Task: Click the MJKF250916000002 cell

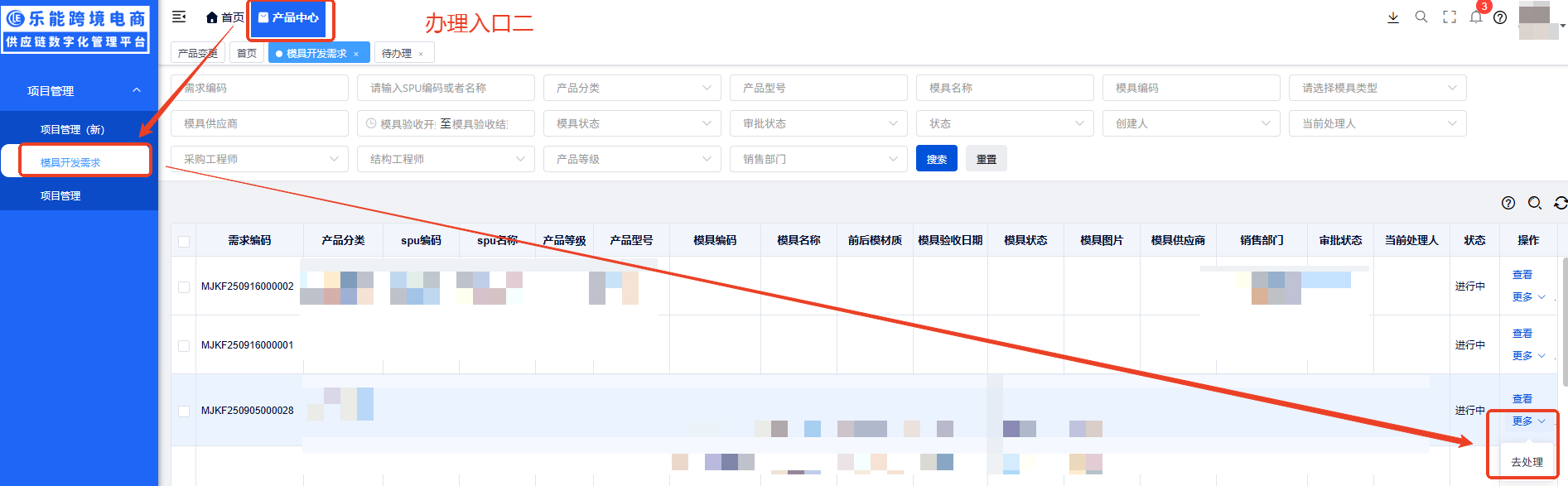Action: pyautogui.click(x=248, y=286)
